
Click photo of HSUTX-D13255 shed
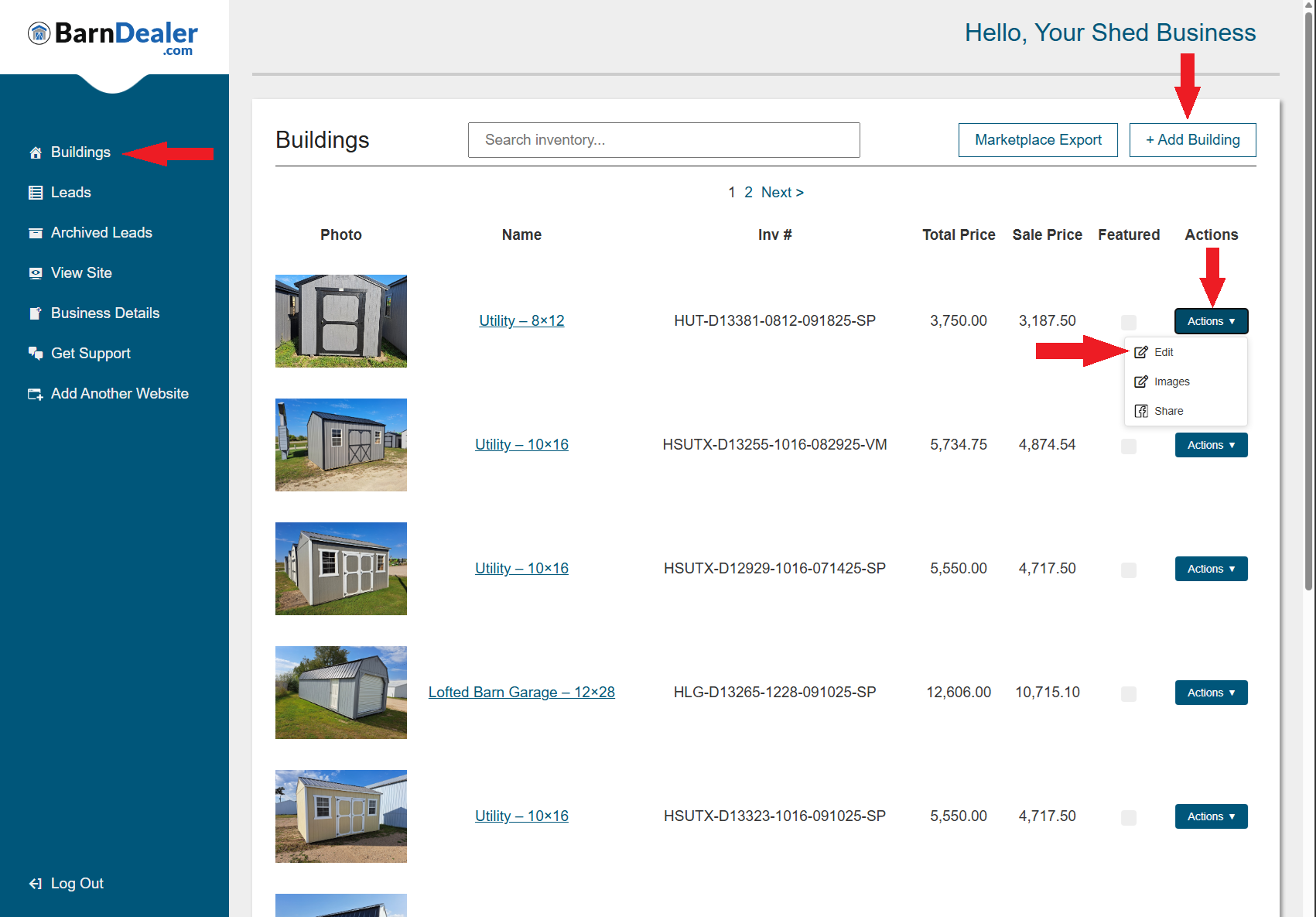point(341,445)
